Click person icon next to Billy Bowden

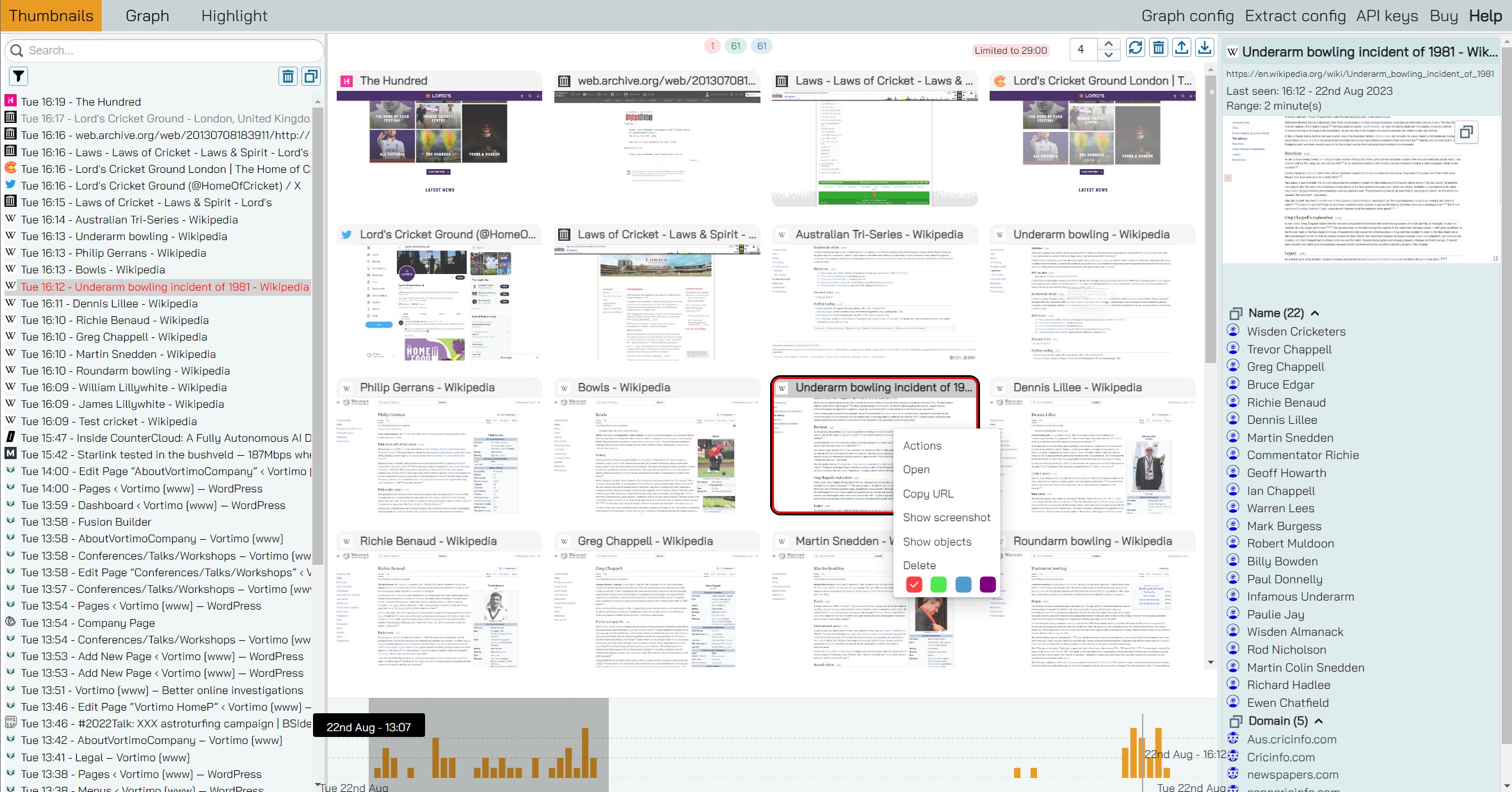coord(1233,560)
